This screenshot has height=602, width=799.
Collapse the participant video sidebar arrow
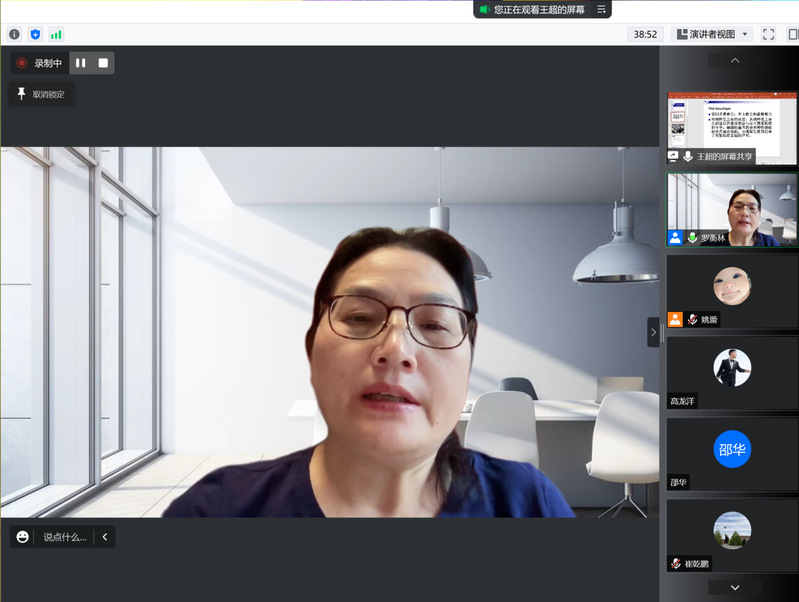[653, 332]
